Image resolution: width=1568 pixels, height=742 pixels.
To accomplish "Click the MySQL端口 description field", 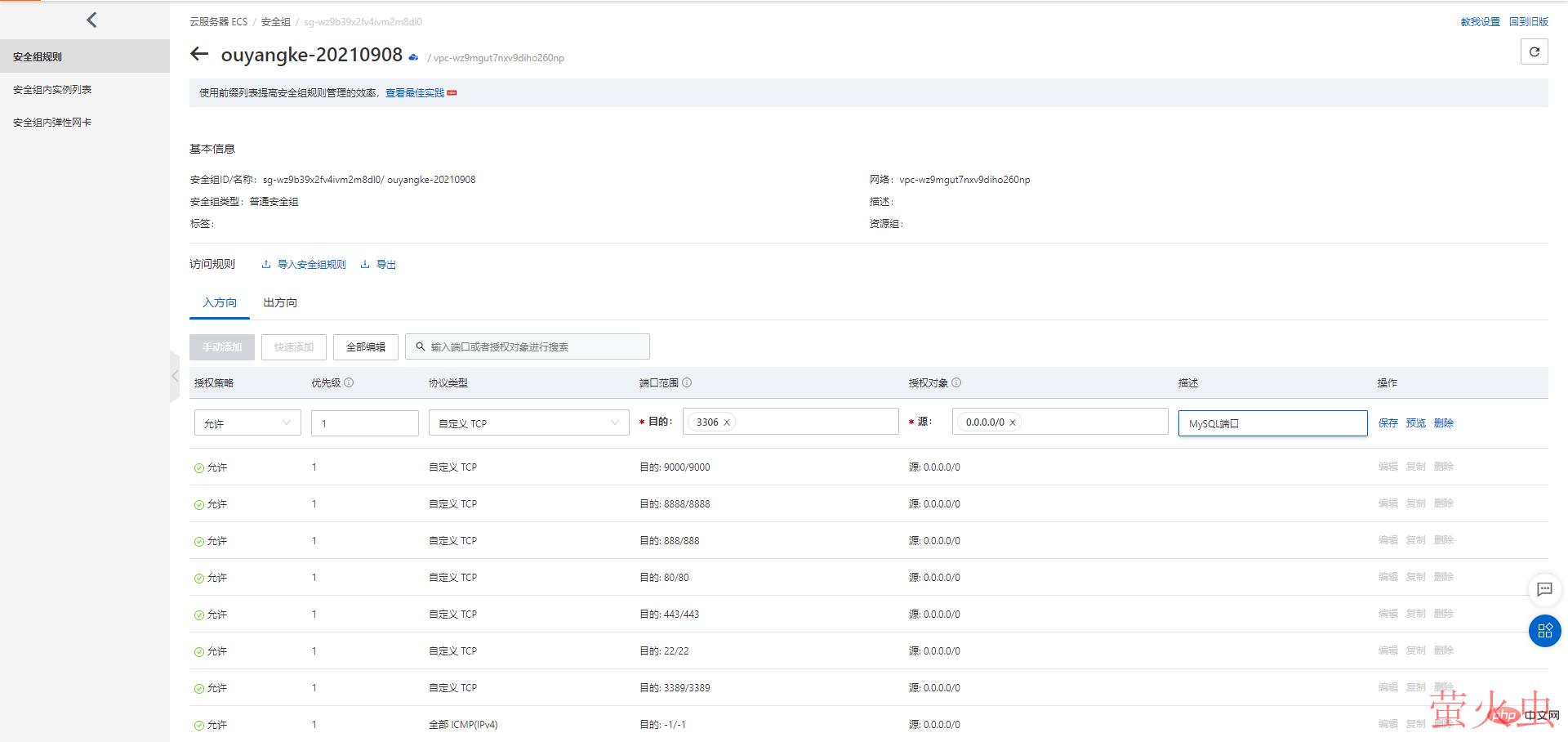I will pyautogui.click(x=1272, y=423).
